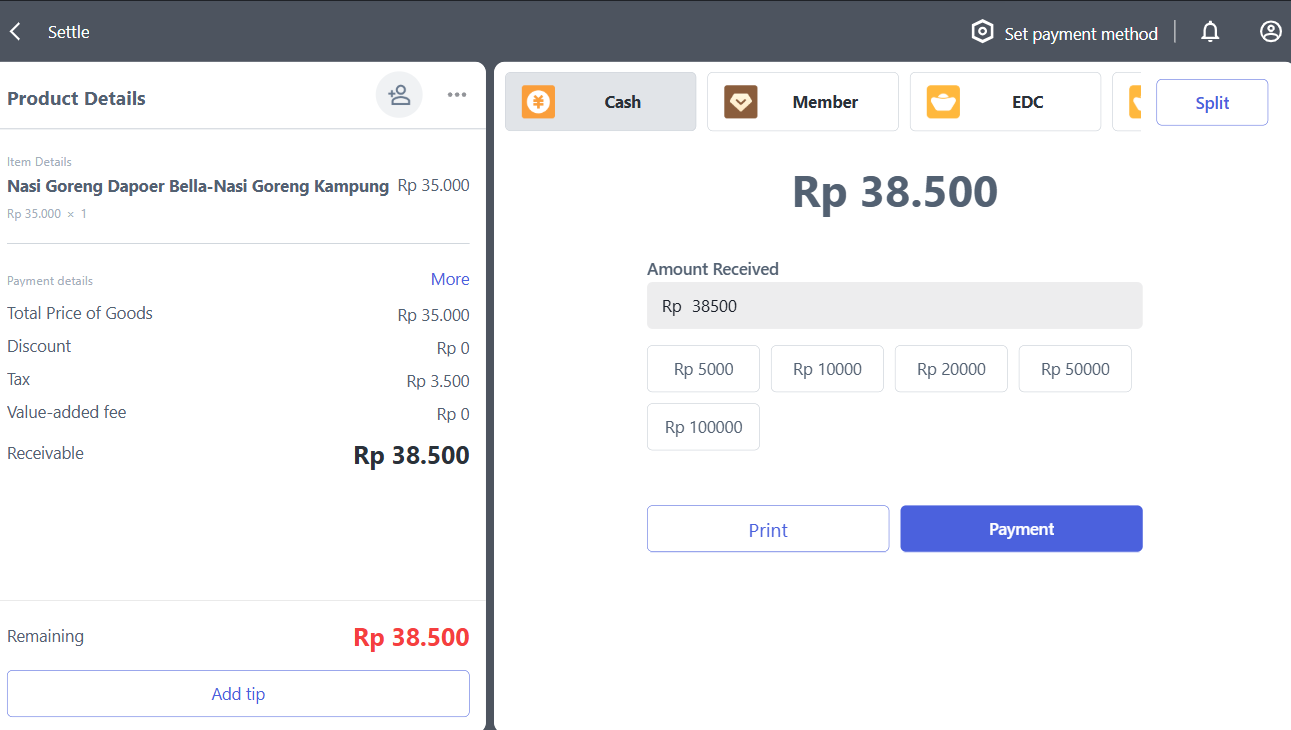Select the Rp 5000 quick amount
The image size is (1291, 730).
(703, 369)
